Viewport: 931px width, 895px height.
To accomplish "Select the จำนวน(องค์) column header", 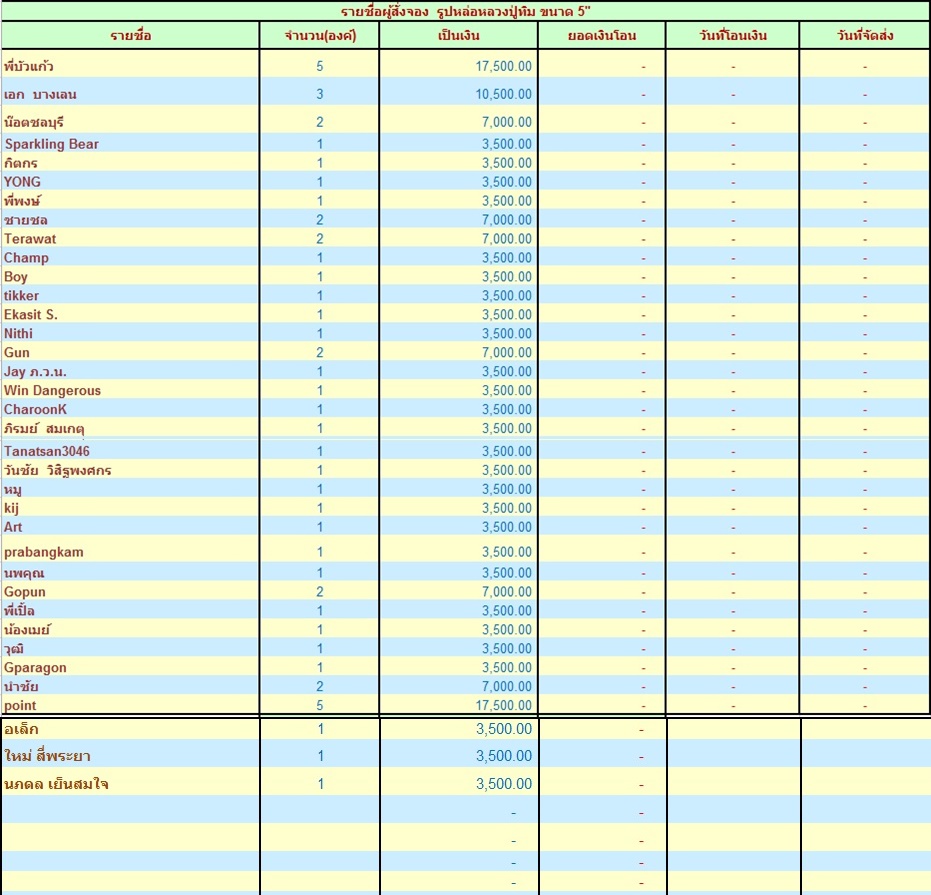I will [x=319, y=36].
